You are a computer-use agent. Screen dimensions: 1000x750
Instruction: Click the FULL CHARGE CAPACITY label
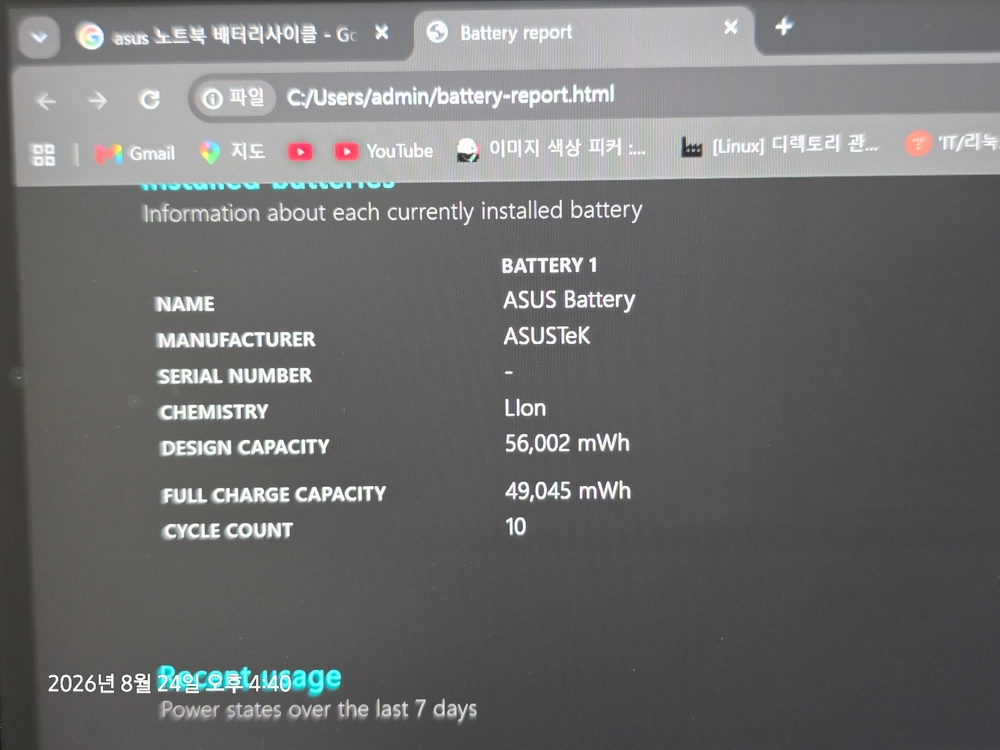tap(274, 495)
